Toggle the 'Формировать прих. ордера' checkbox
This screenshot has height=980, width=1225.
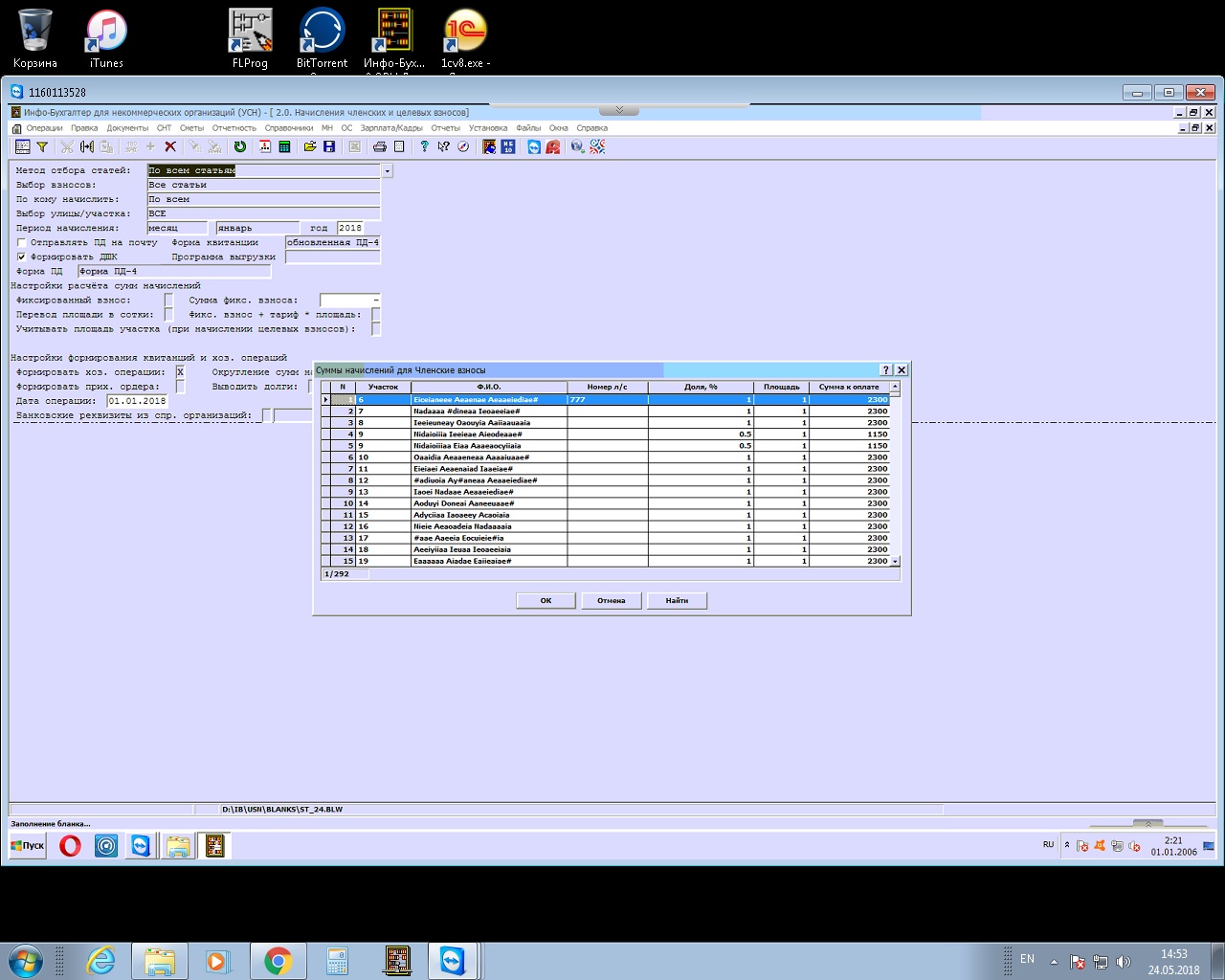(x=180, y=387)
